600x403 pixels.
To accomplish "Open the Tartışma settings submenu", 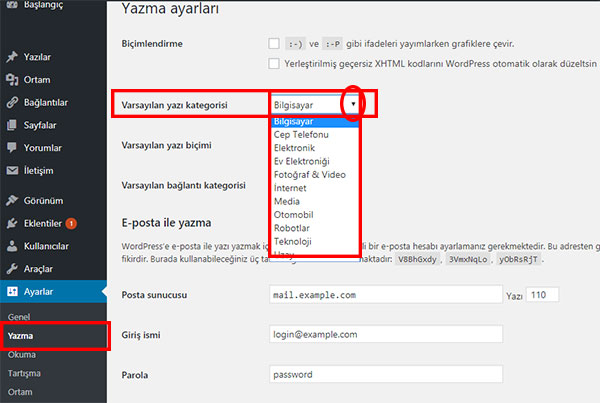I will (x=24, y=373).
